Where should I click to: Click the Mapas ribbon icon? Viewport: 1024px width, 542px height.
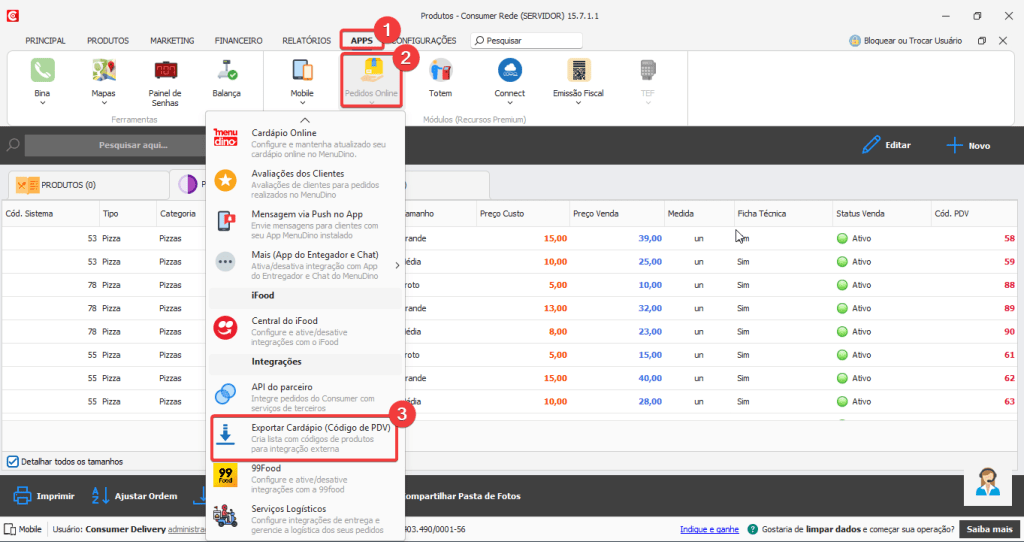point(103,71)
